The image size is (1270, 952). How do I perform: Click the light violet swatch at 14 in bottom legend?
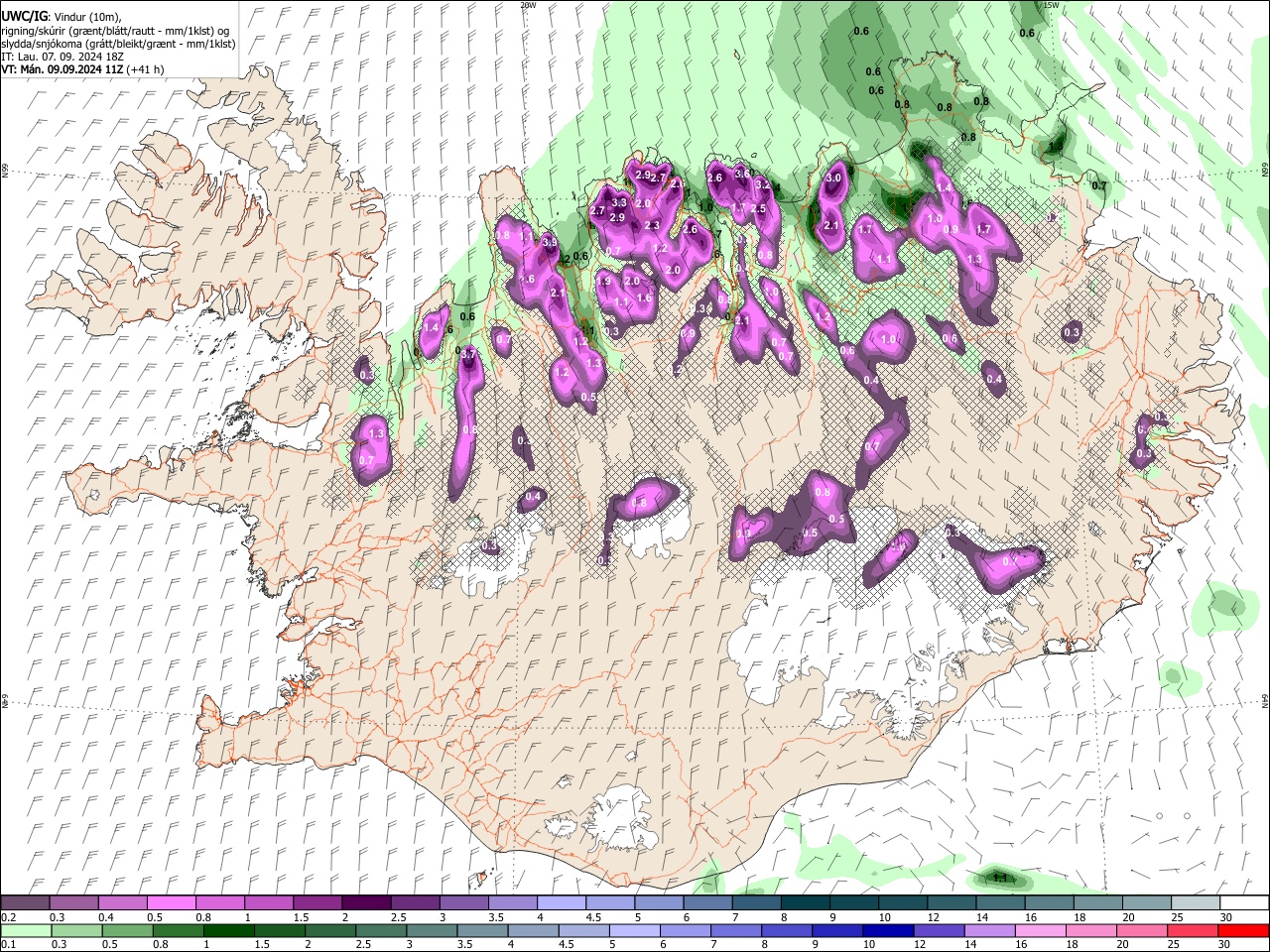[x=990, y=930]
